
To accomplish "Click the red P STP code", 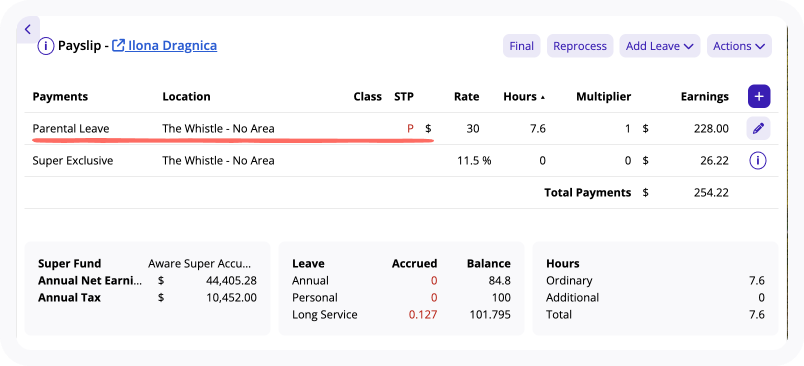I will pos(410,129).
